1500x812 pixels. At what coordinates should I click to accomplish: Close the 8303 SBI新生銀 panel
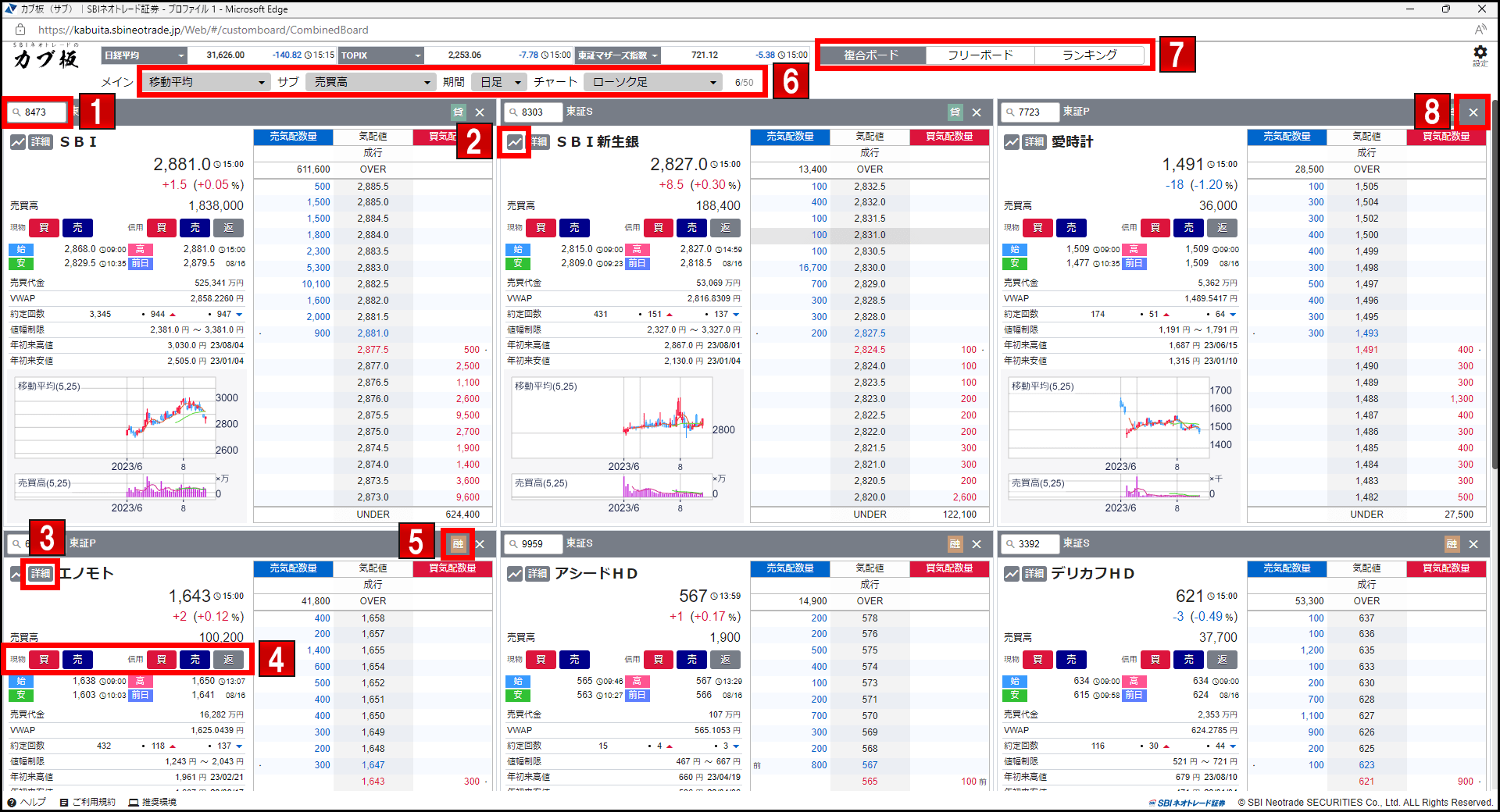pos(977,112)
